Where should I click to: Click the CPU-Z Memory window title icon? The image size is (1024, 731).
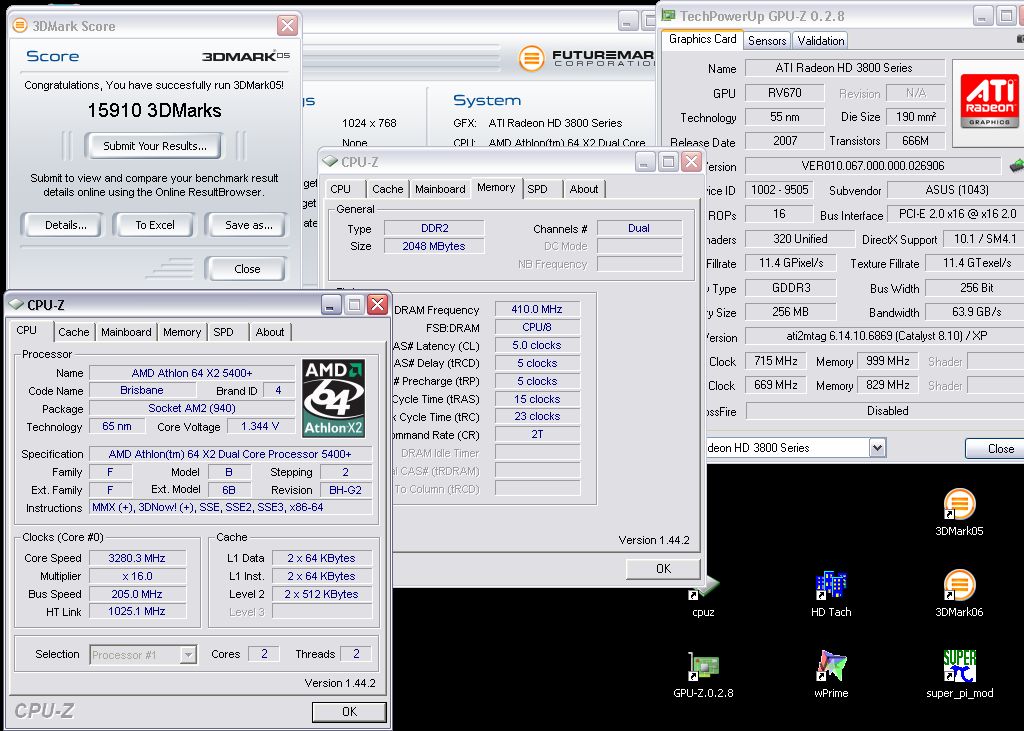[x=330, y=161]
